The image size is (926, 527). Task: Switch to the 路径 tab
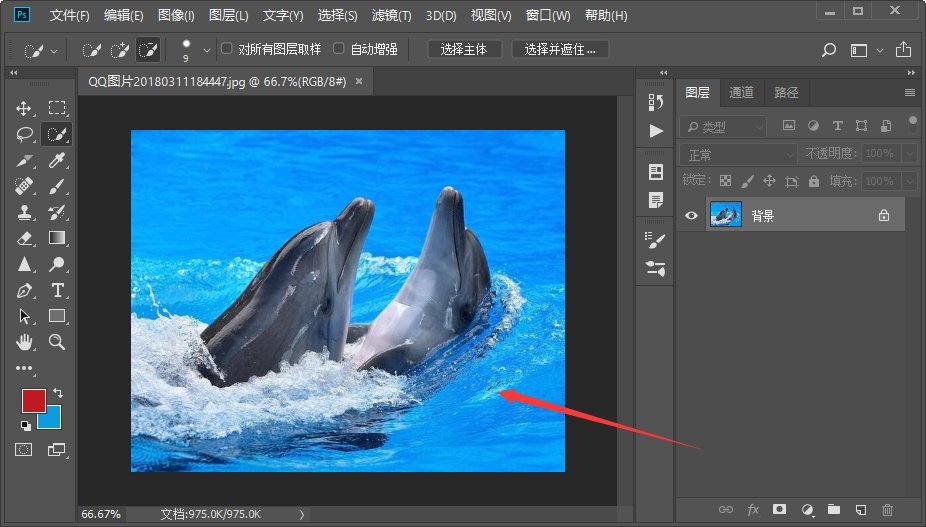coord(786,92)
